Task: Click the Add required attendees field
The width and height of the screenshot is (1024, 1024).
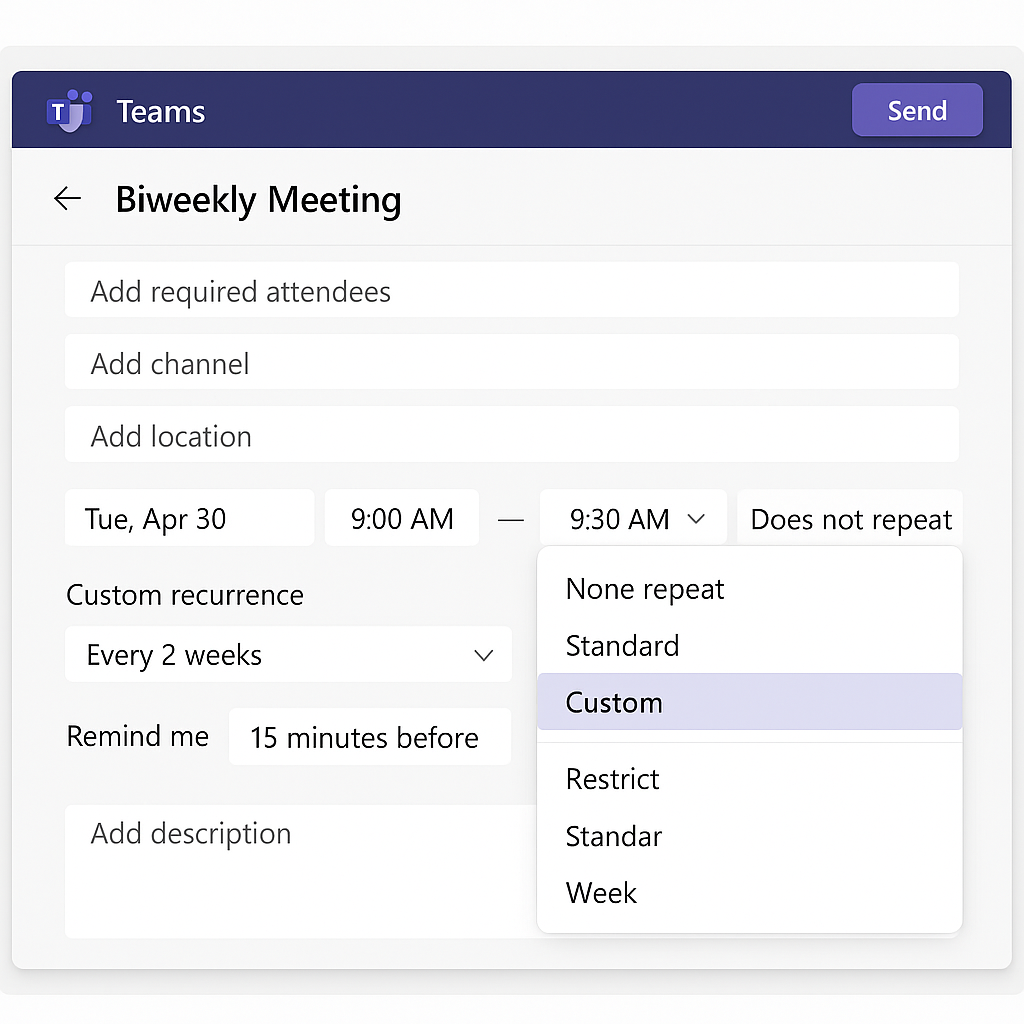Action: tap(511, 291)
